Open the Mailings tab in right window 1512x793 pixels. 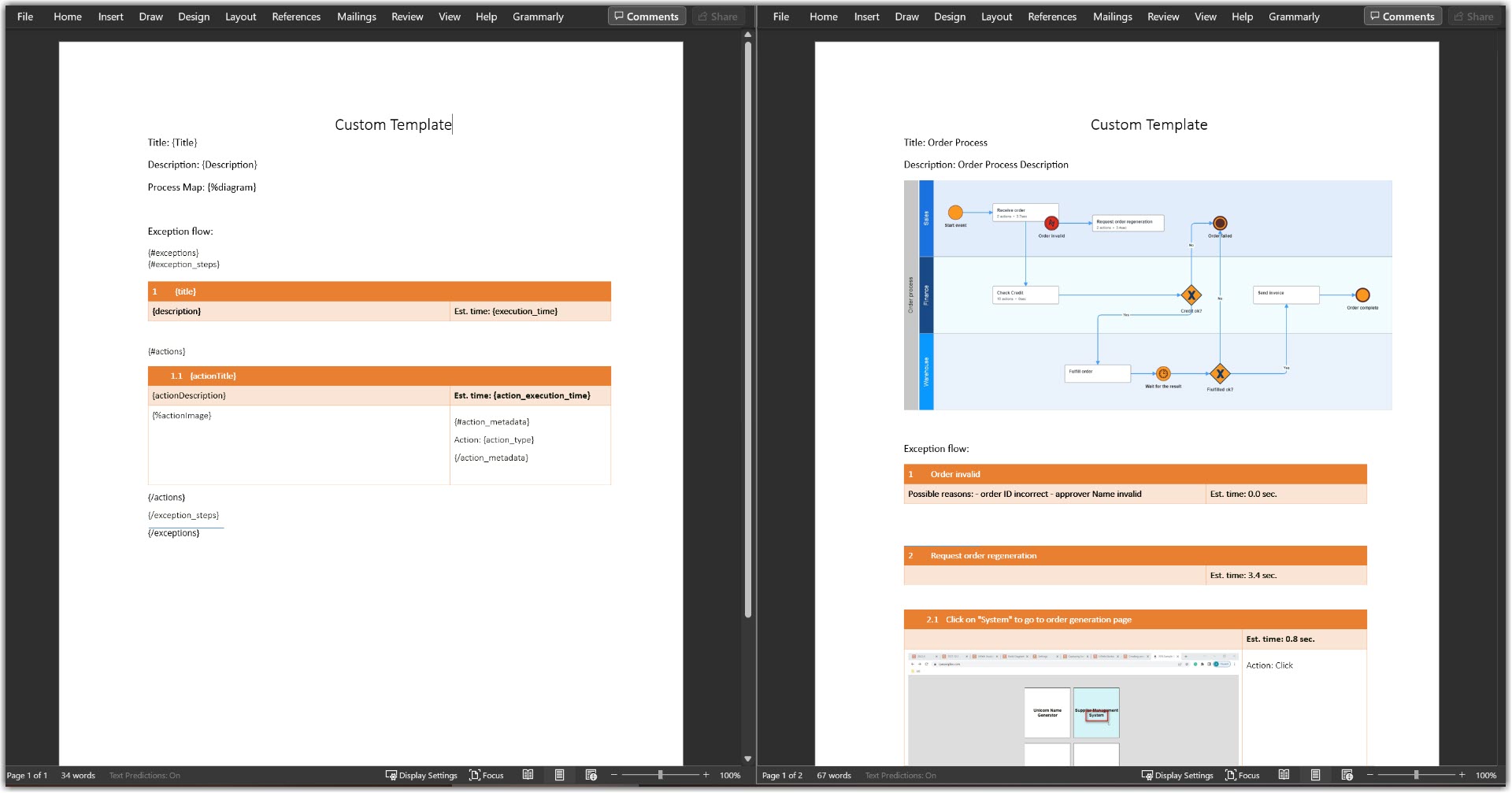1112,17
